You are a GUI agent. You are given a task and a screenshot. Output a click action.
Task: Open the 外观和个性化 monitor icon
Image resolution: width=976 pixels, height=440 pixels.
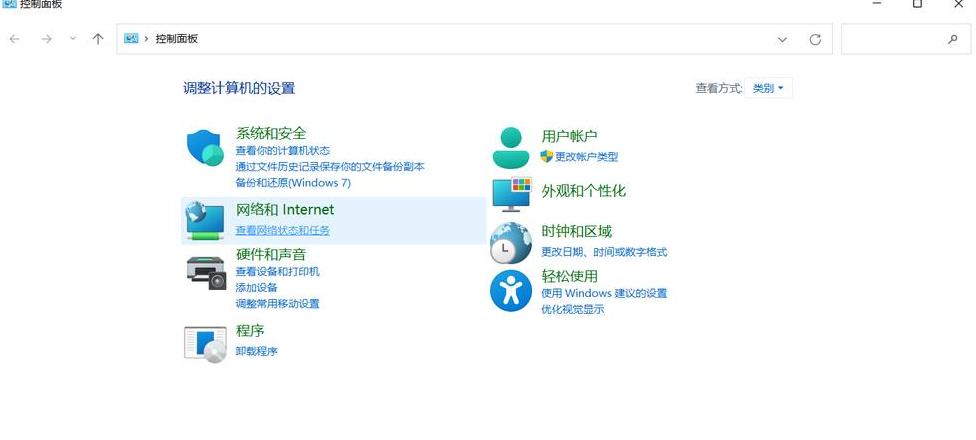click(x=512, y=194)
